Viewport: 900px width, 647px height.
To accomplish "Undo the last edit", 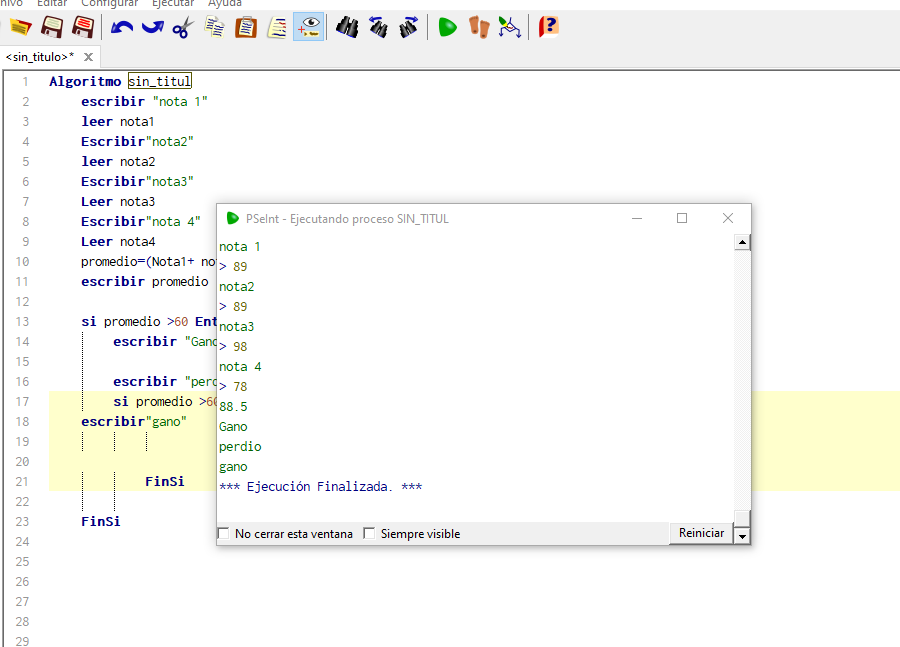I will (x=122, y=27).
